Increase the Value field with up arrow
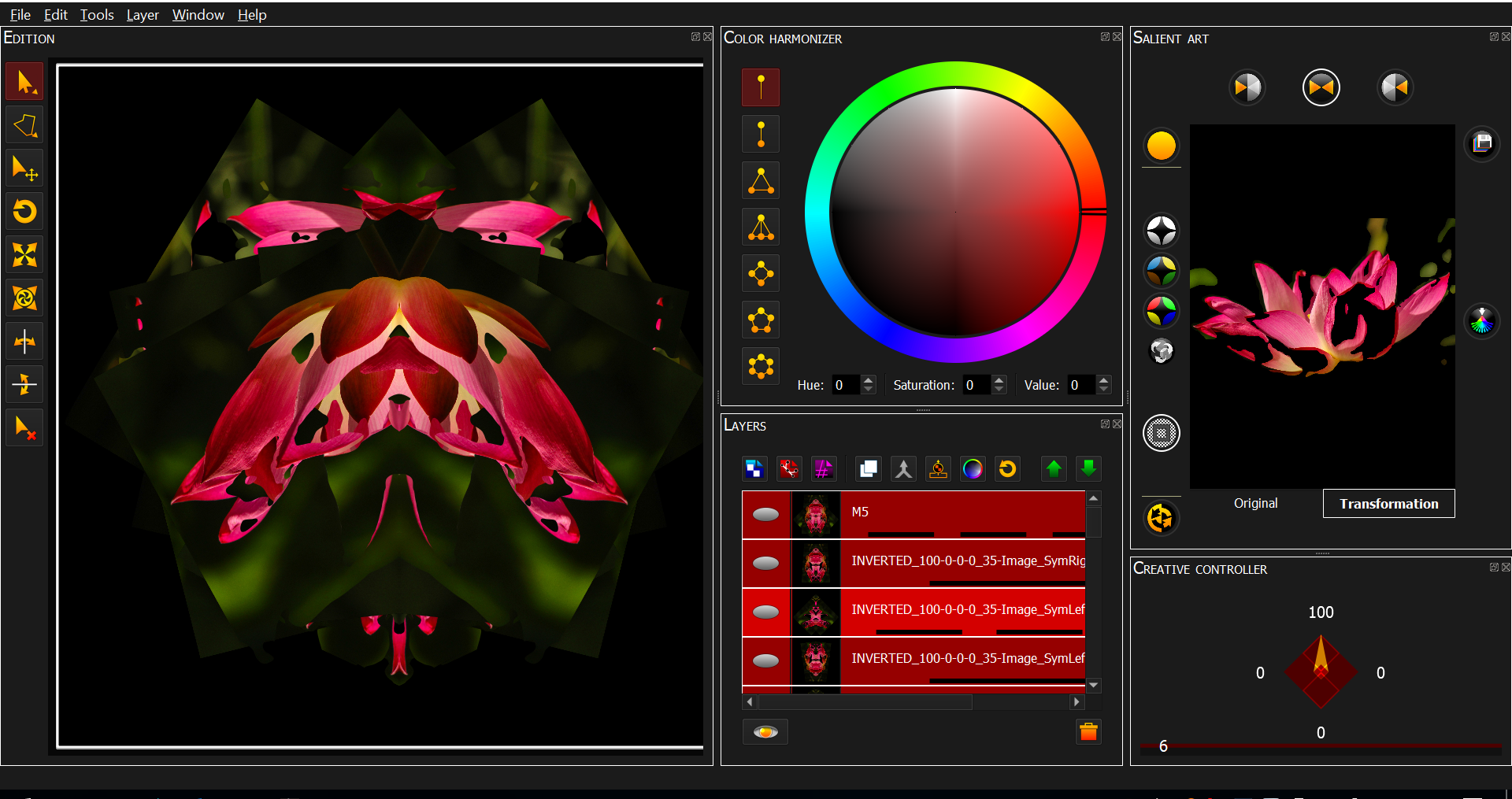Screen dimensions: 1512x799 1103,380
